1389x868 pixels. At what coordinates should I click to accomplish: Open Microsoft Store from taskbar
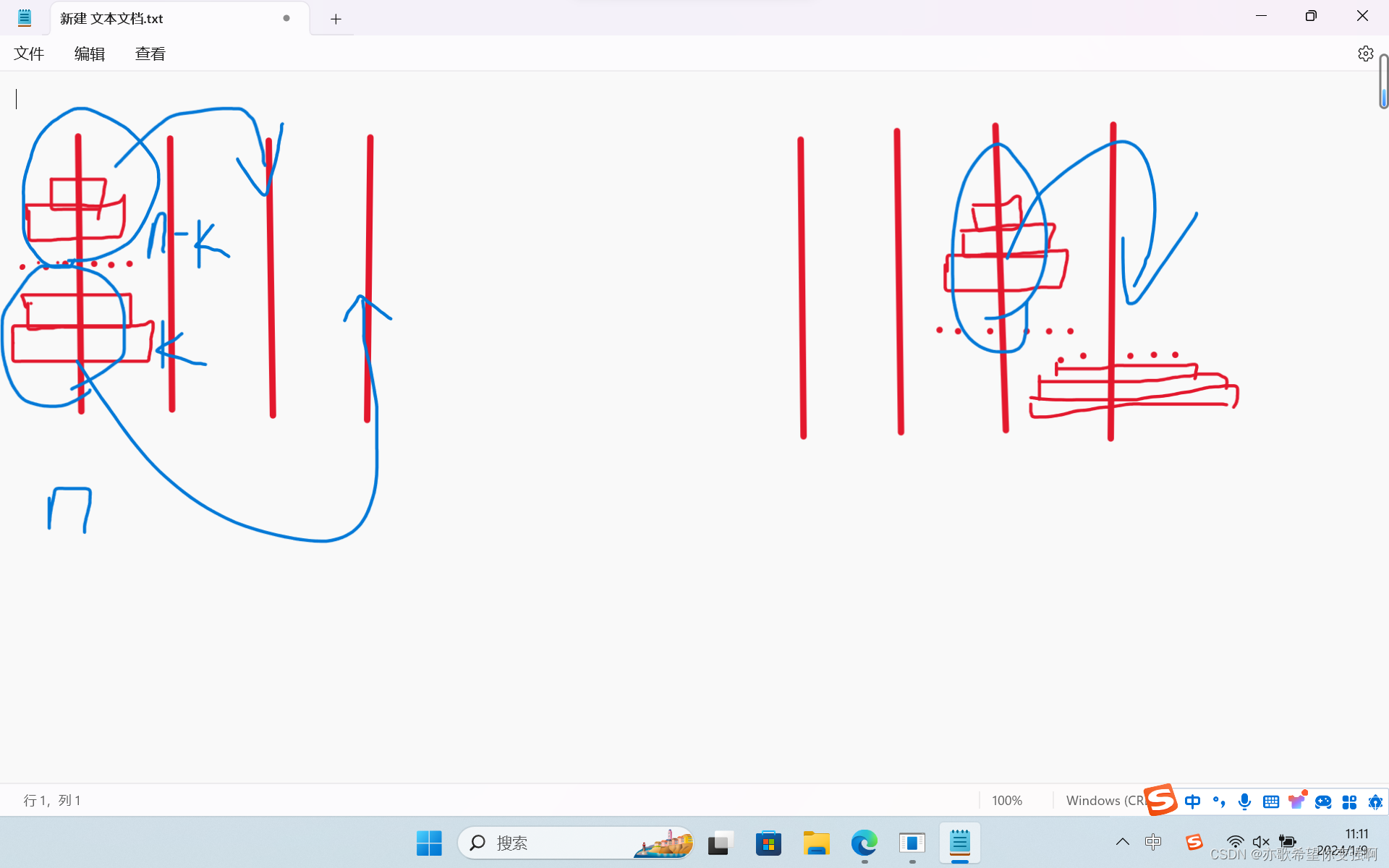coord(768,843)
